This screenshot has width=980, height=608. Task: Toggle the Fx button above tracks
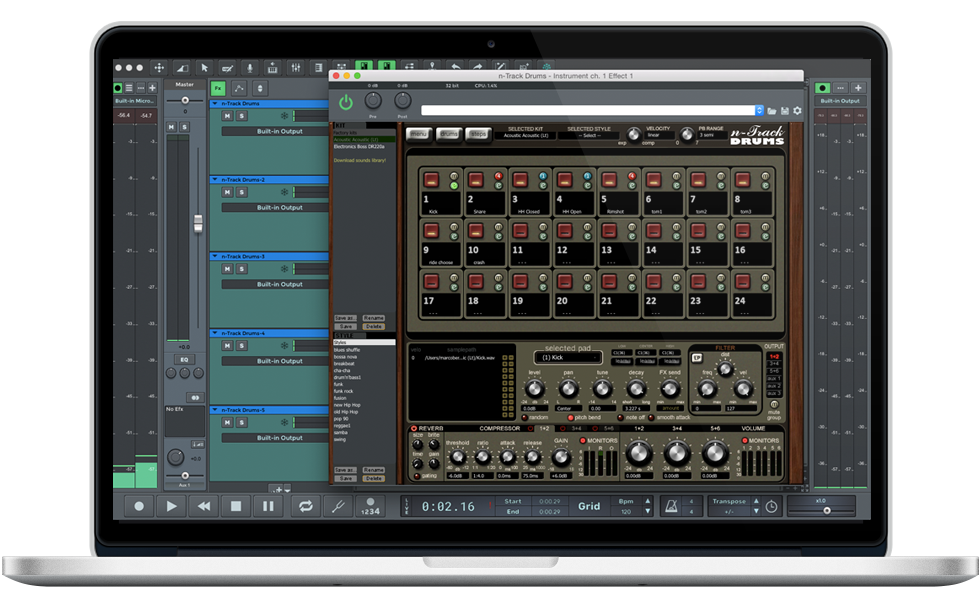coord(218,88)
